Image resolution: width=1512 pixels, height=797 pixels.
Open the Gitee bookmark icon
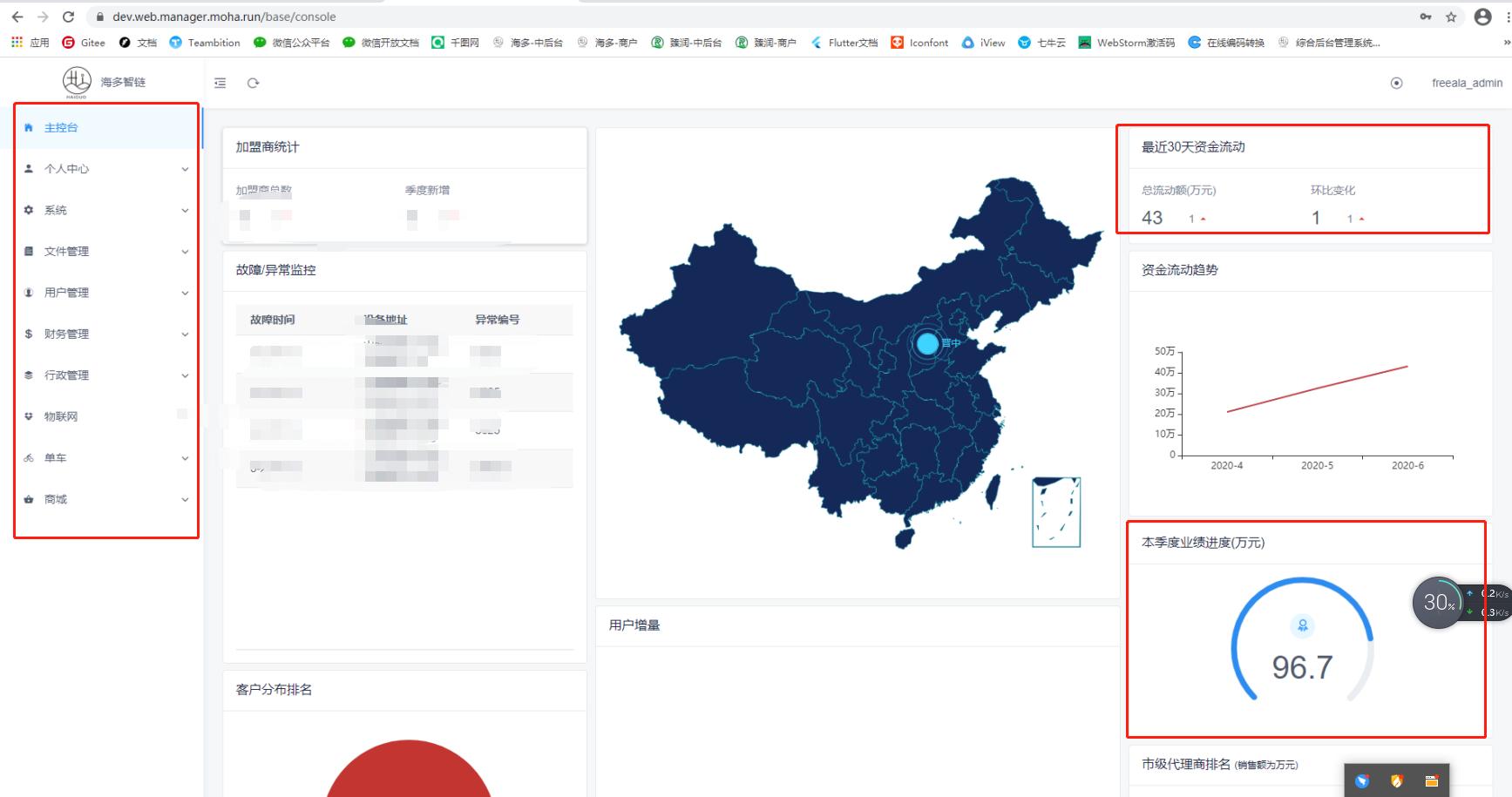pos(67,42)
